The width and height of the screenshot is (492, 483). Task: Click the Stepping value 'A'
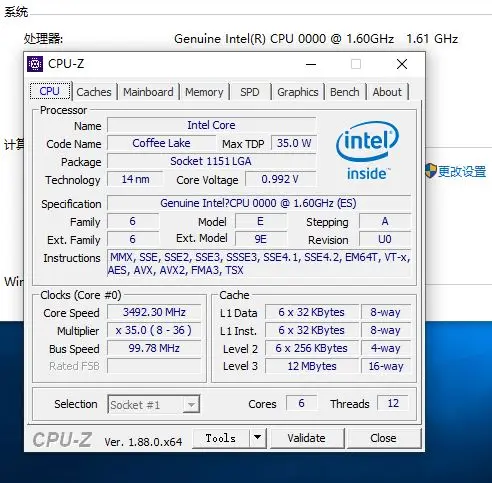tap(385, 221)
